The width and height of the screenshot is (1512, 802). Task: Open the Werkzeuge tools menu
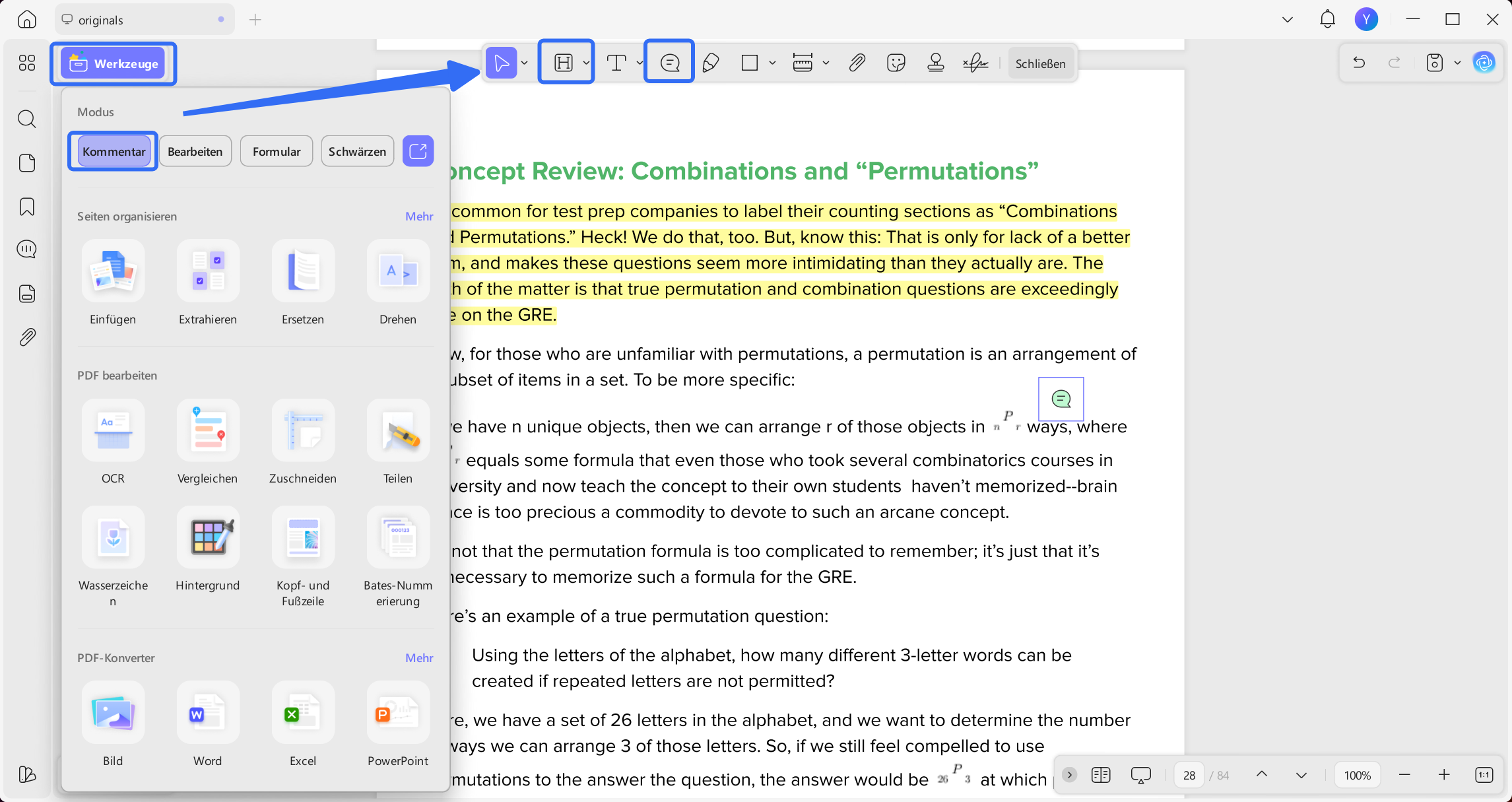[114, 63]
